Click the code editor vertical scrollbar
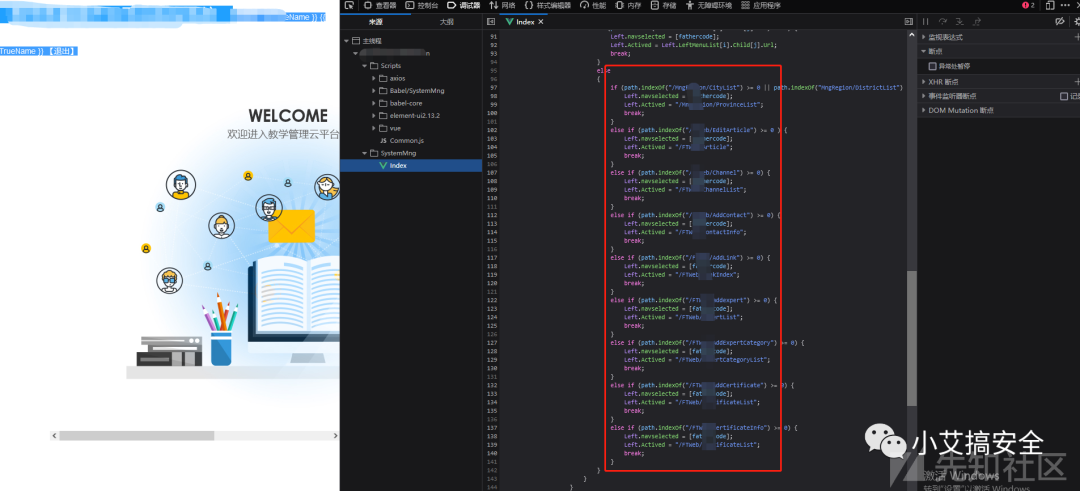This screenshot has height=491, width=1080. click(912, 337)
